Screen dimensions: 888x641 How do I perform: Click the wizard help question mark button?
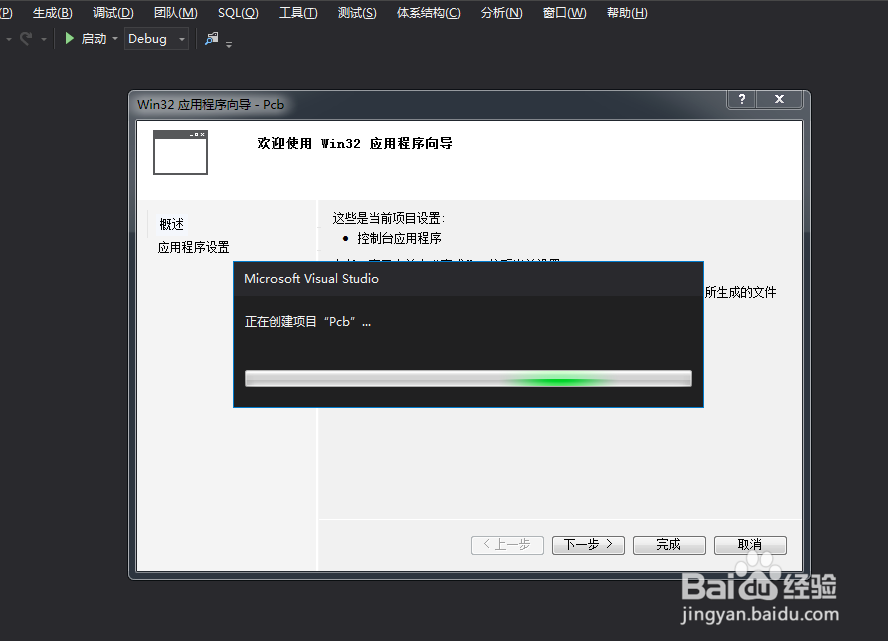click(x=741, y=99)
